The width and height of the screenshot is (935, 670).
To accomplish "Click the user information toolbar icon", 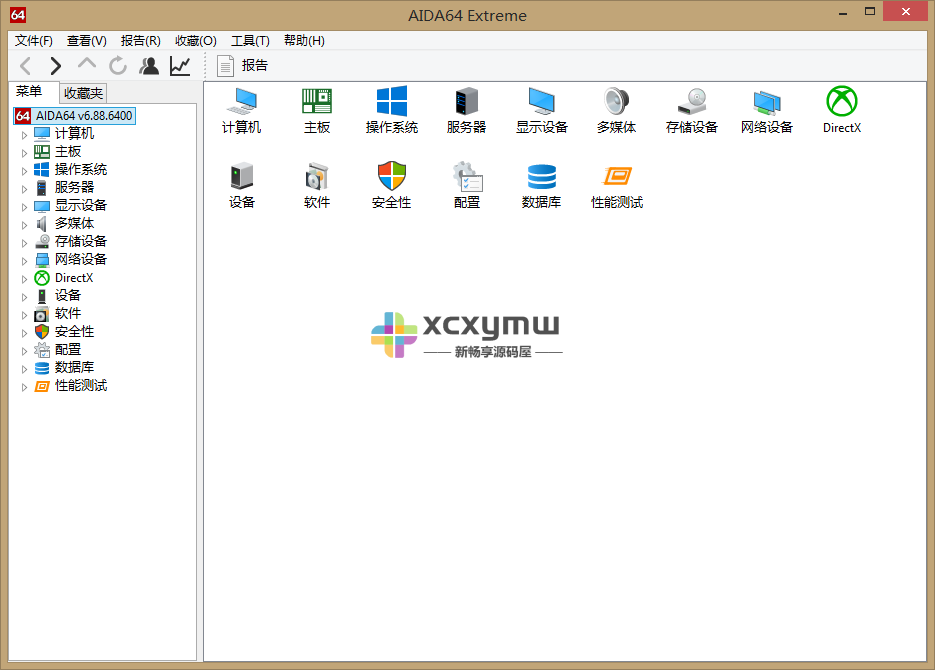I will pos(148,64).
